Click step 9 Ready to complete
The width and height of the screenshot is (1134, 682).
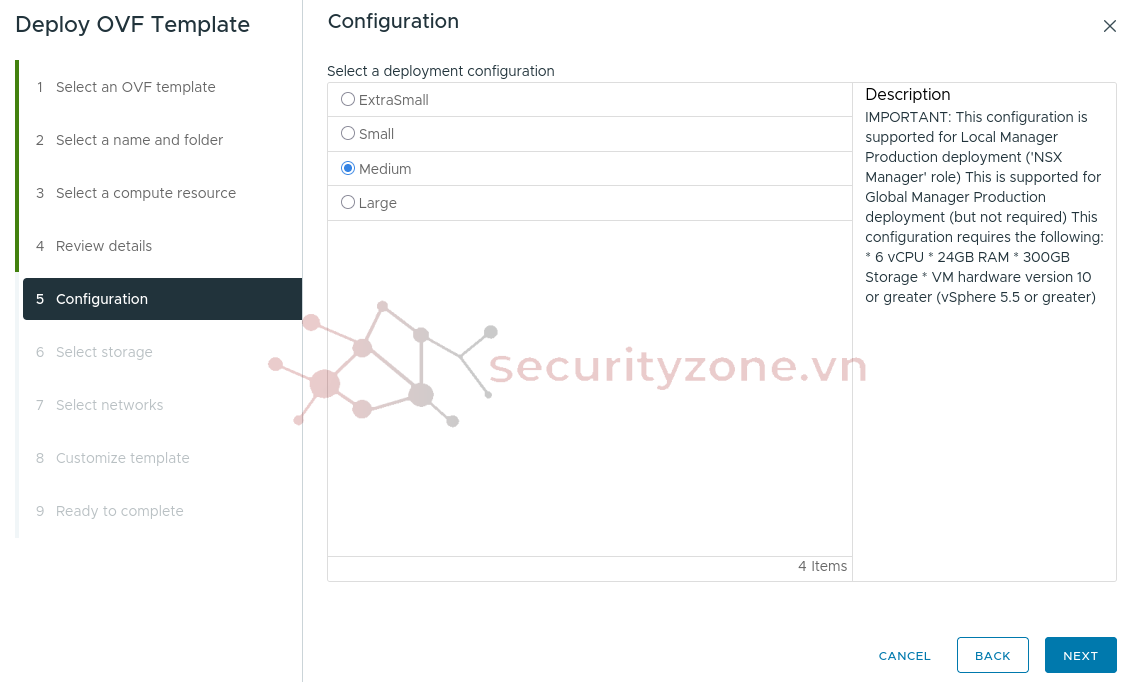click(x=119, y=511)
